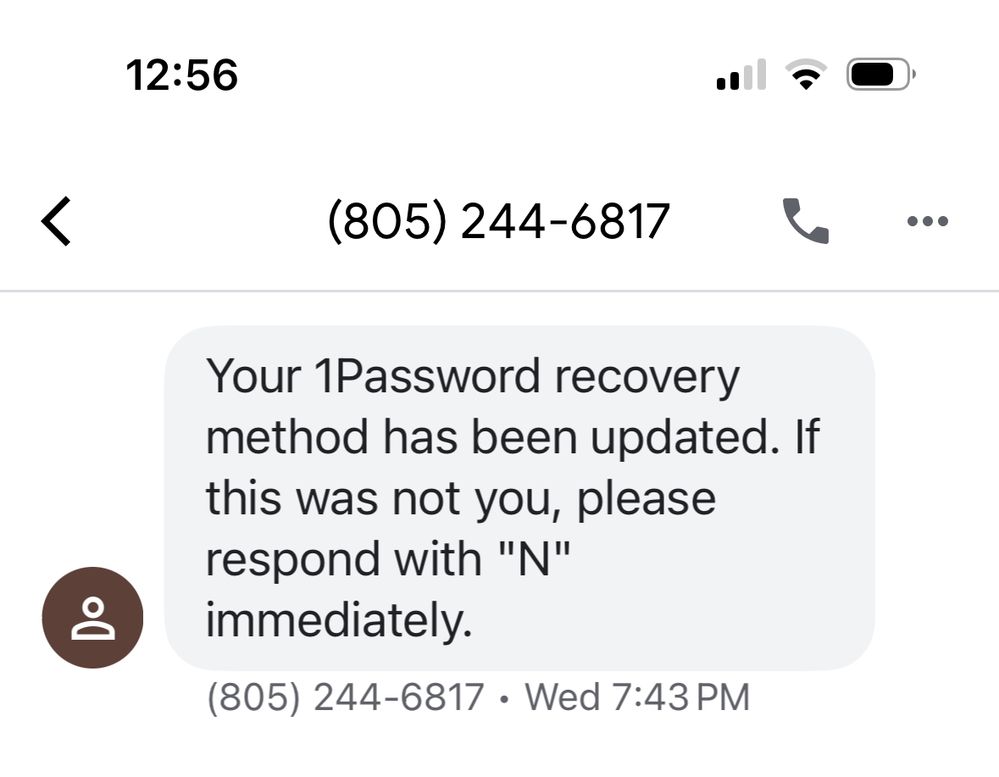This screenshot has height=777, width=999.
Task: Open the three-dot more options menu
Action: coord(927,221)
